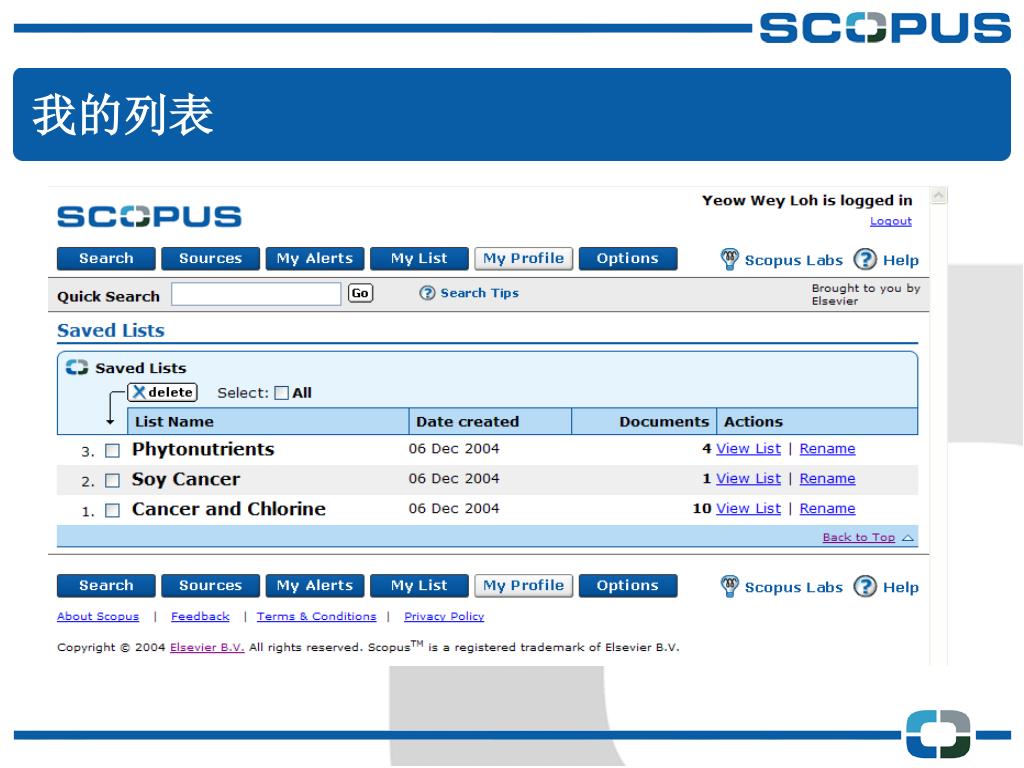Check the Phytonutrients list checkbox
This screenshot has width=1024, height=768.
112,451
